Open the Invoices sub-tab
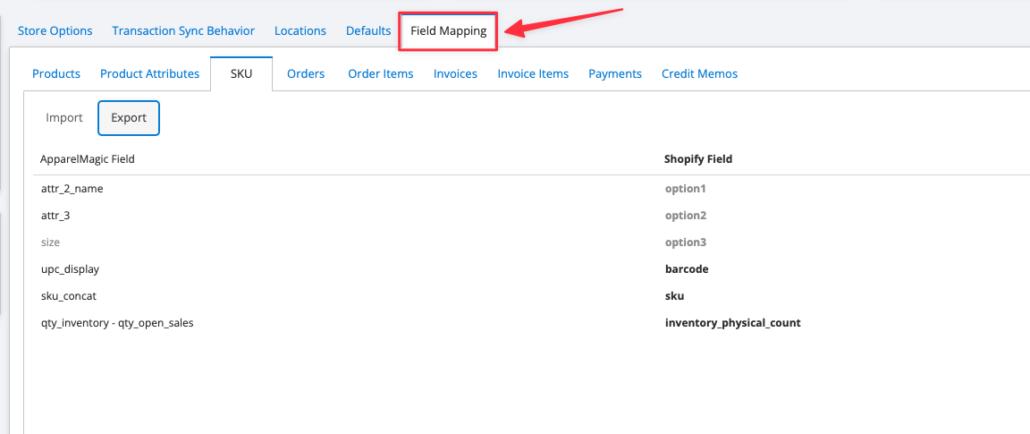The height and width of the screenshot is (434, 1030). pos(455,74)
